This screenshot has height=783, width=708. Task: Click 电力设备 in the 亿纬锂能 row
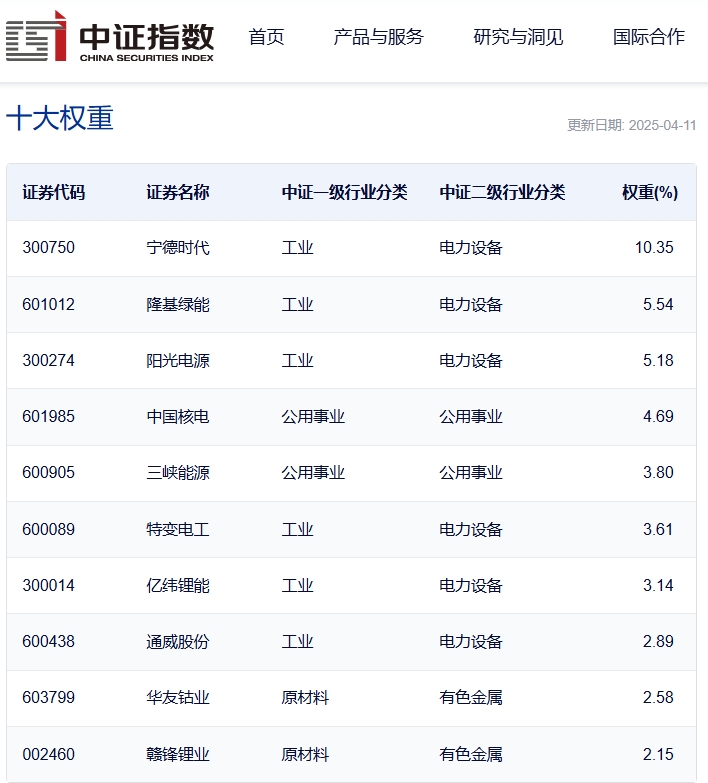point(471,585)
